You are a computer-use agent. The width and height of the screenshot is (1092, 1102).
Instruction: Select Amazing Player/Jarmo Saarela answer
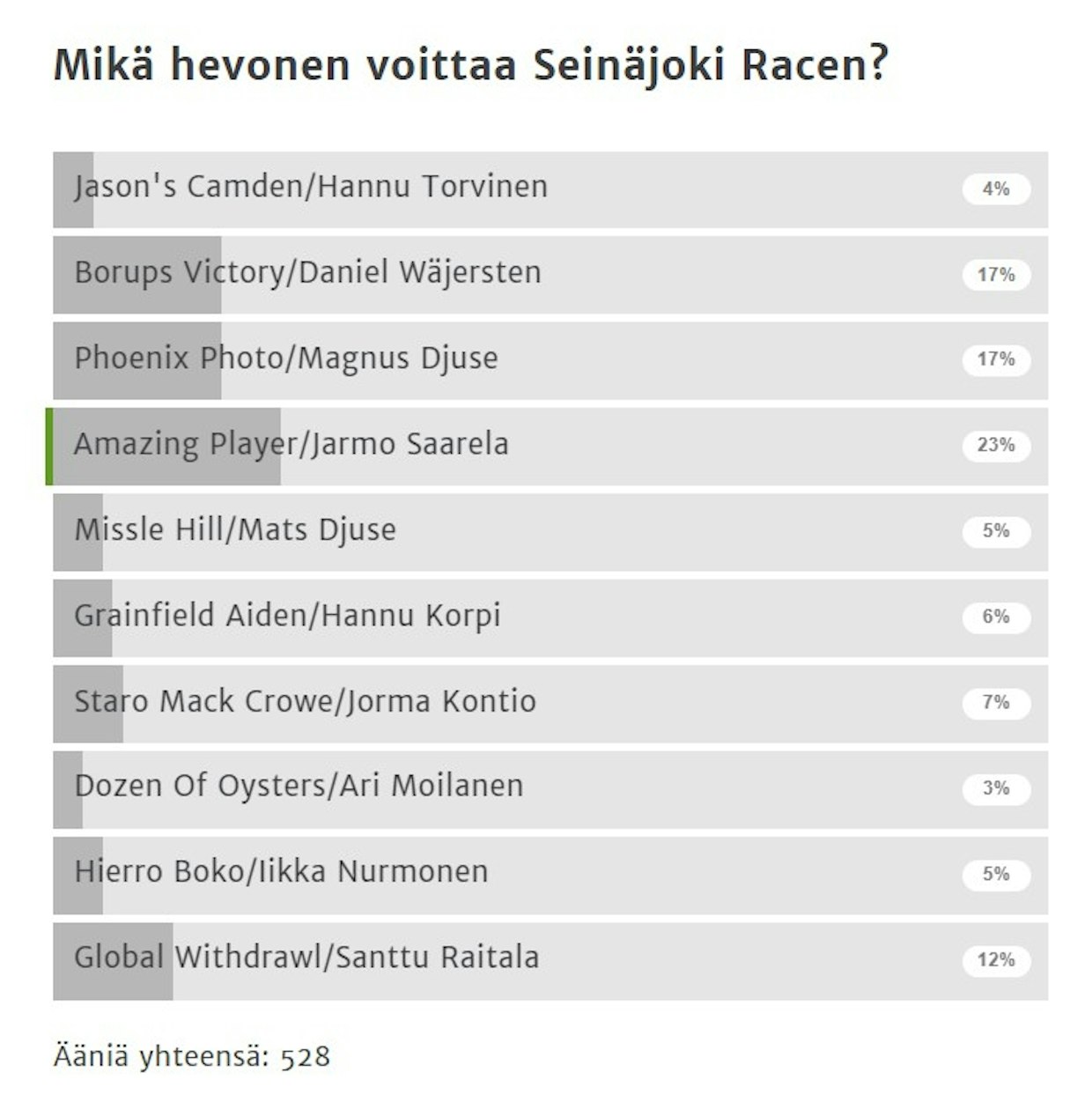click(550, 447)
